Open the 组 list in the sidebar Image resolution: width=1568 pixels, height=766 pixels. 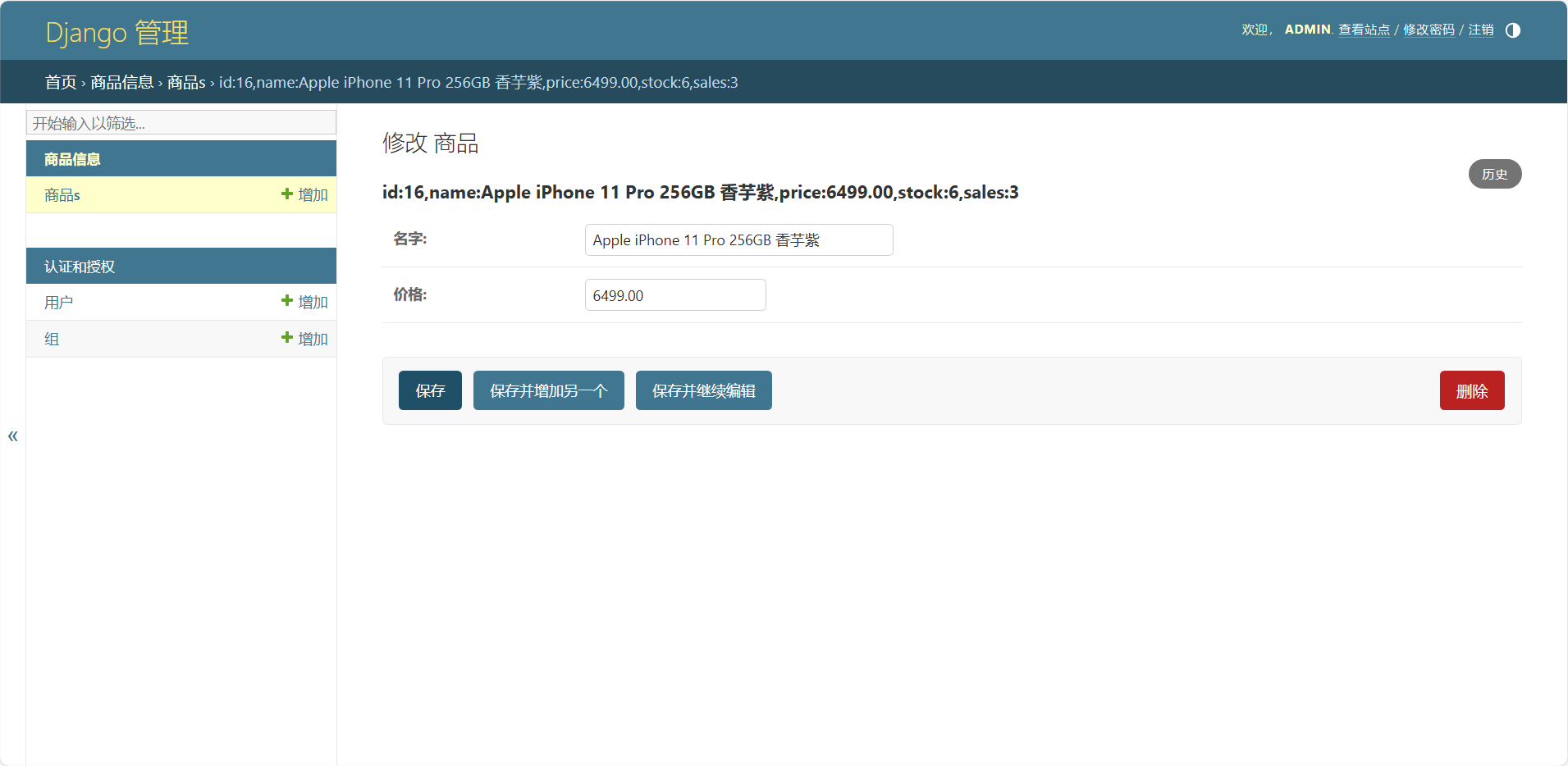52,339
